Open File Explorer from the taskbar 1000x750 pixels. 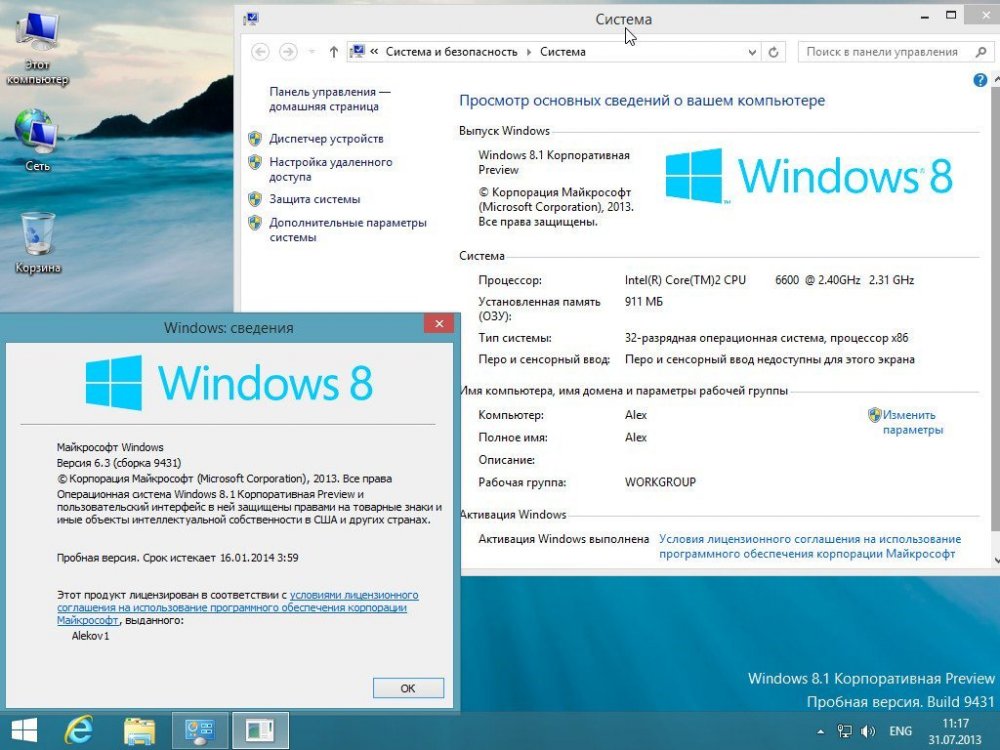click(139, 731)
